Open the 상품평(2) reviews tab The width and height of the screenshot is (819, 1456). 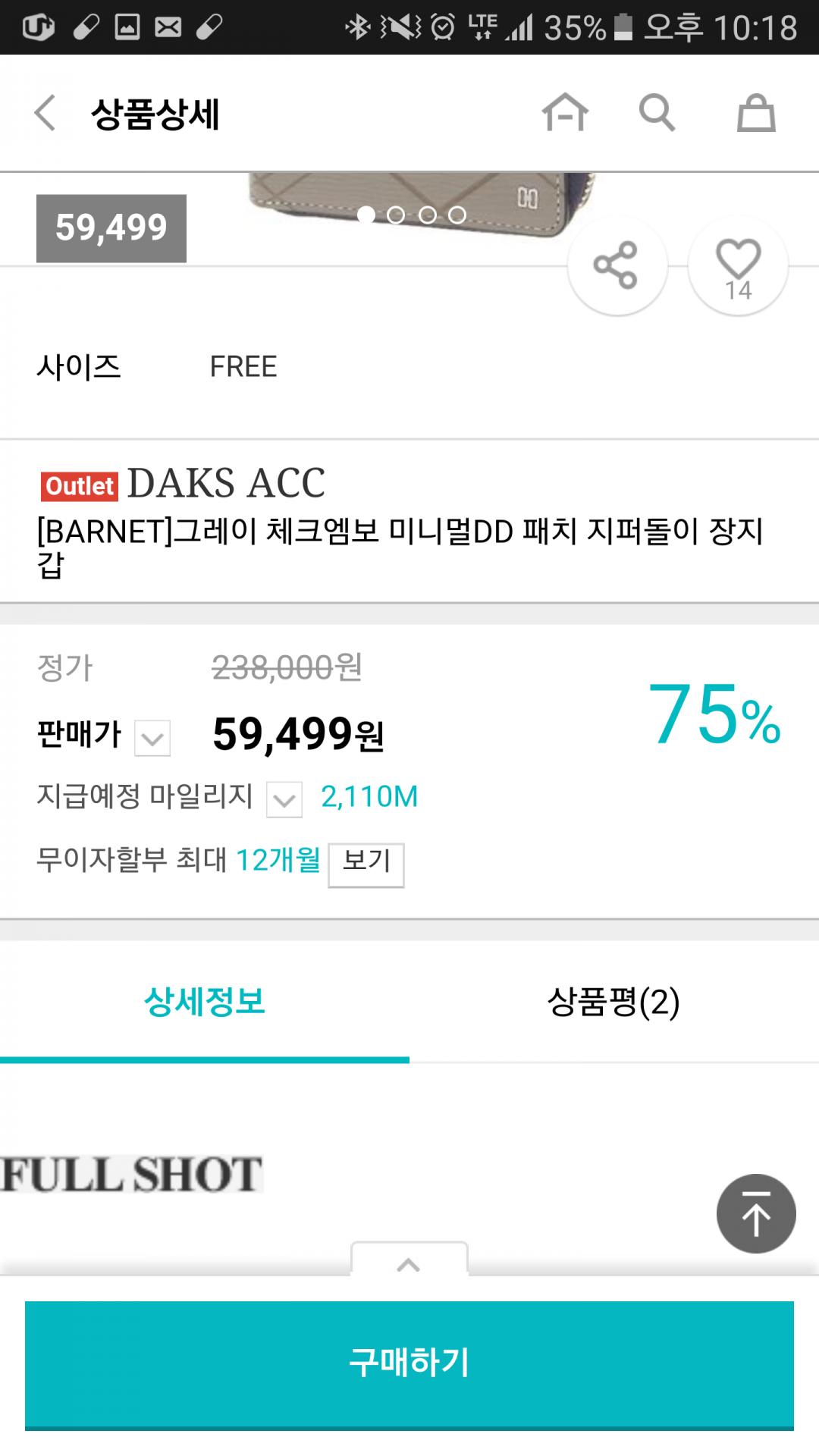(613, 1002)
